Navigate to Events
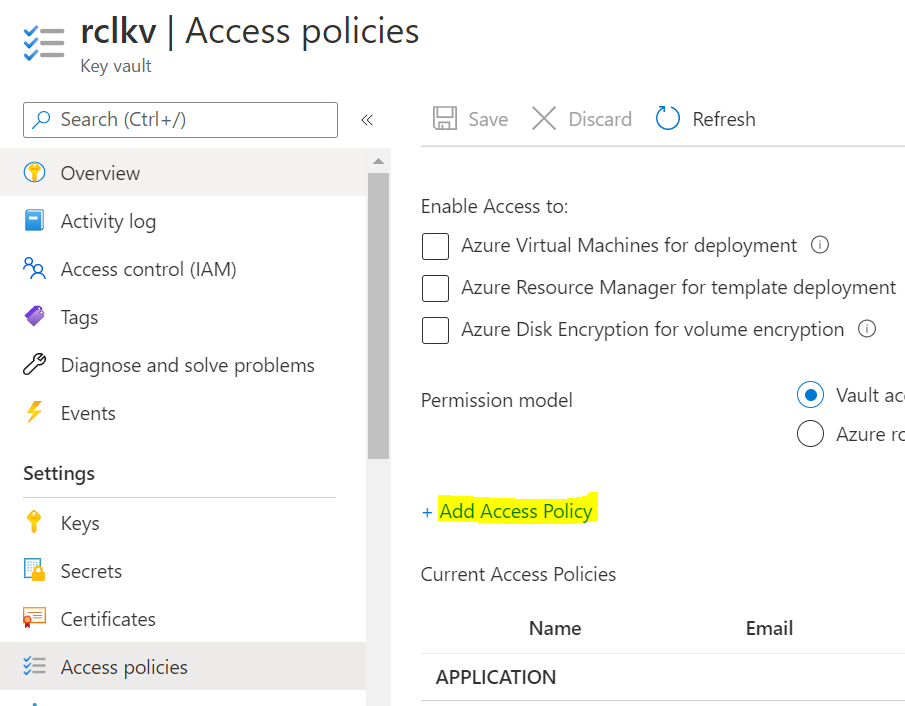 pos(183,413)
